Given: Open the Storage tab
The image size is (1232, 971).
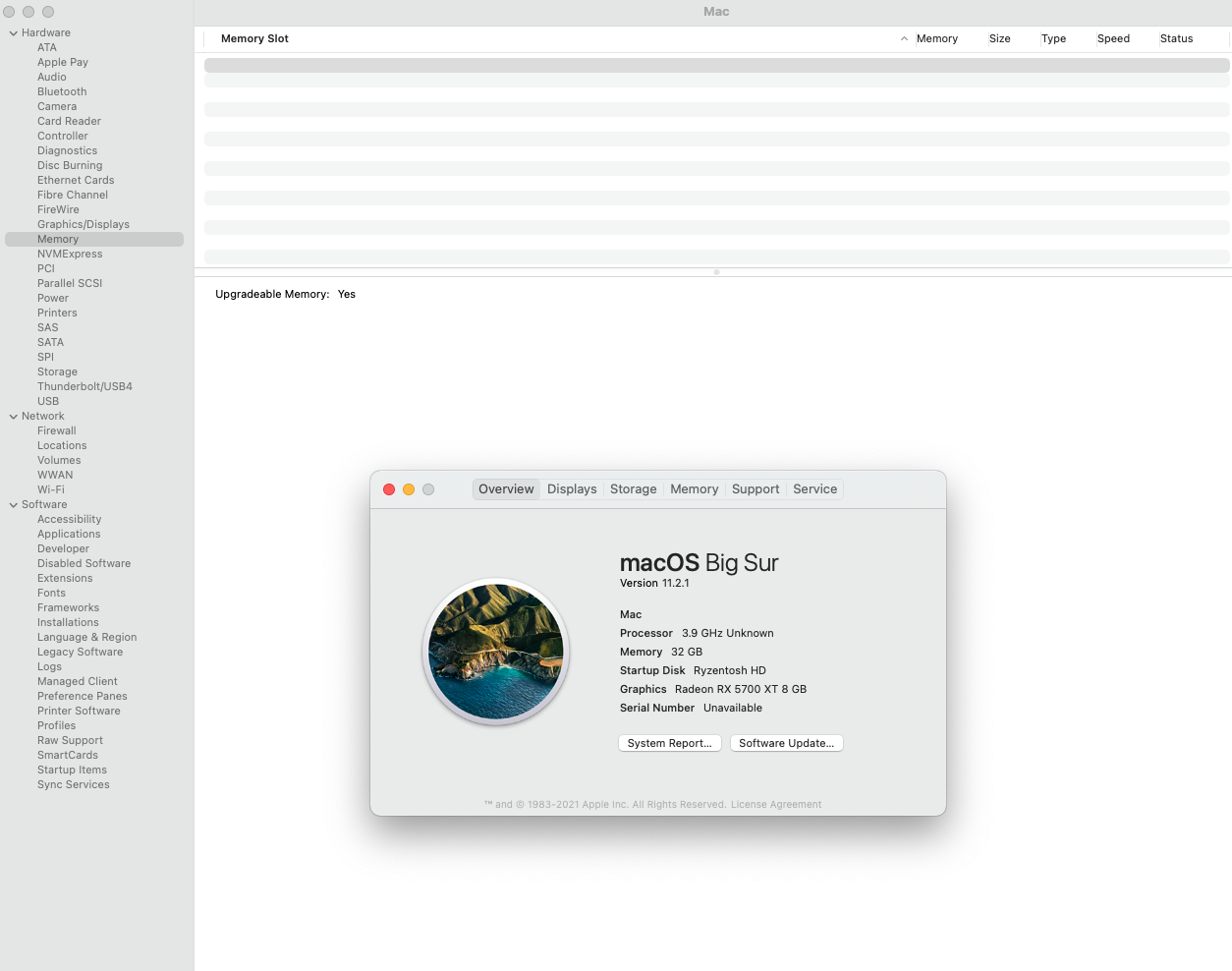Looking at the screenshot, I should coord(633,489).
